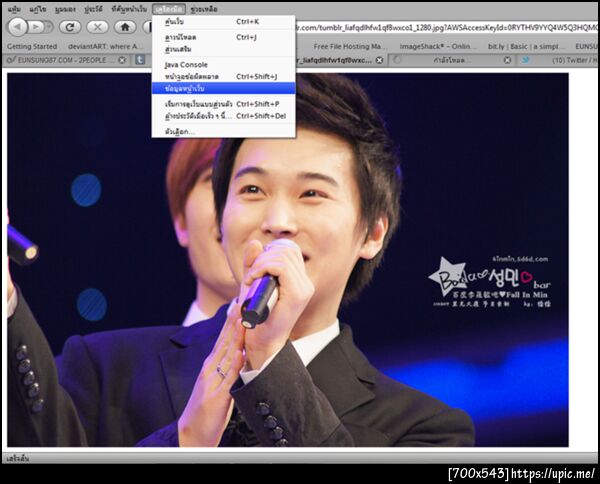Close the open เครื่องมือ (Tools) menu

click(169, 9)
